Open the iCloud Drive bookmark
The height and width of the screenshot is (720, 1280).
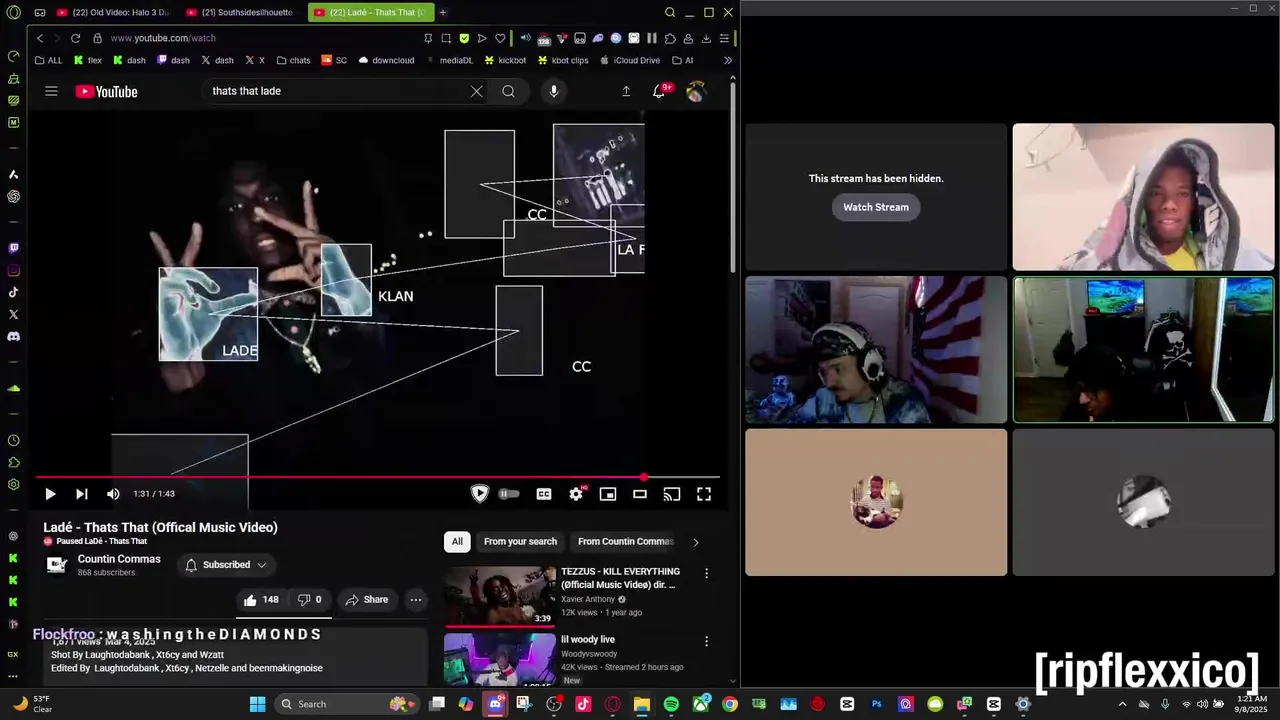click(x=630, y=60)
